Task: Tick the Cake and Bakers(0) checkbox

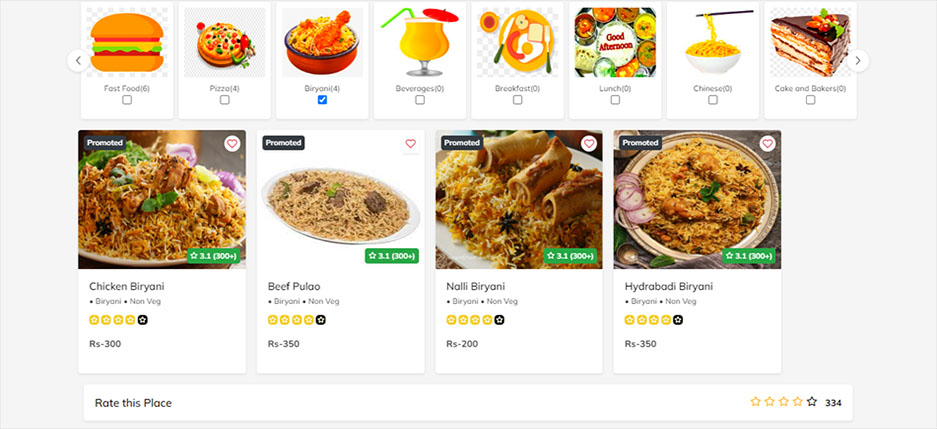Action: [810, 100]
